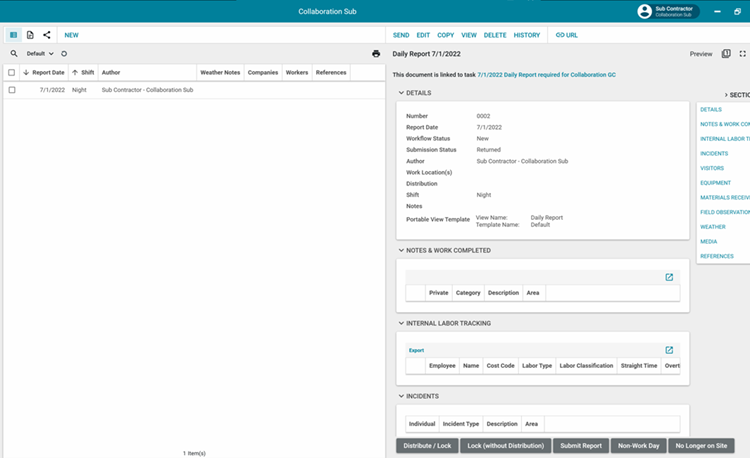This screenshot has height=458, width=750.
Task: Tick the select-all checkbox in the list header
Action: coord(12,73)
